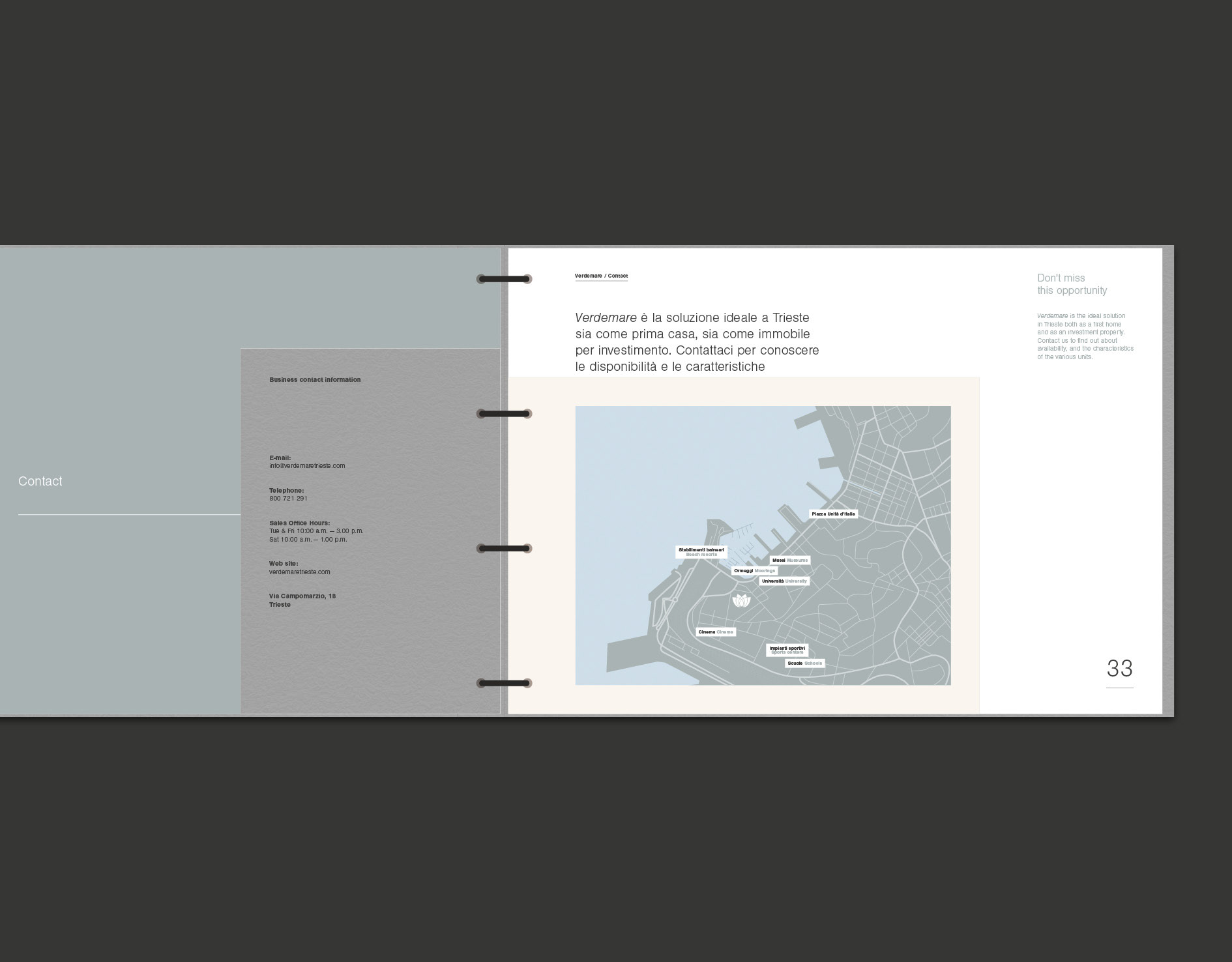Click the Business contact information heading

coord(315,380)
